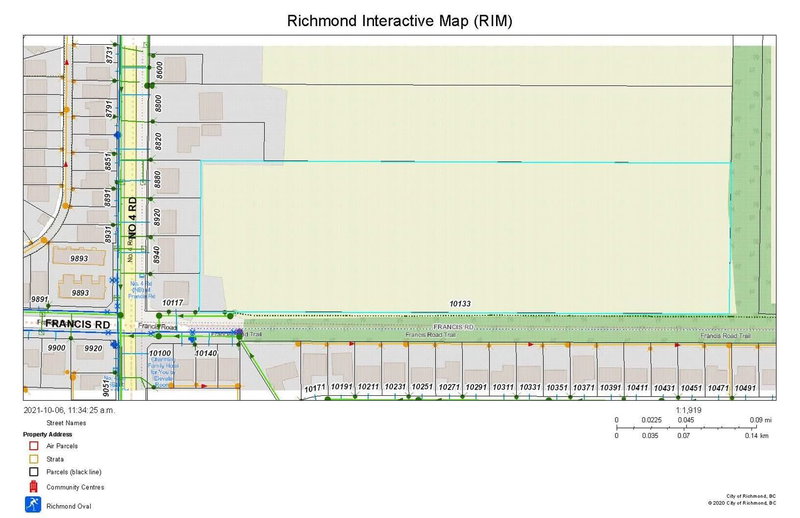Click the 8820 address label
The width and height of the screenshot is (800, 518).
click(158, 141)
